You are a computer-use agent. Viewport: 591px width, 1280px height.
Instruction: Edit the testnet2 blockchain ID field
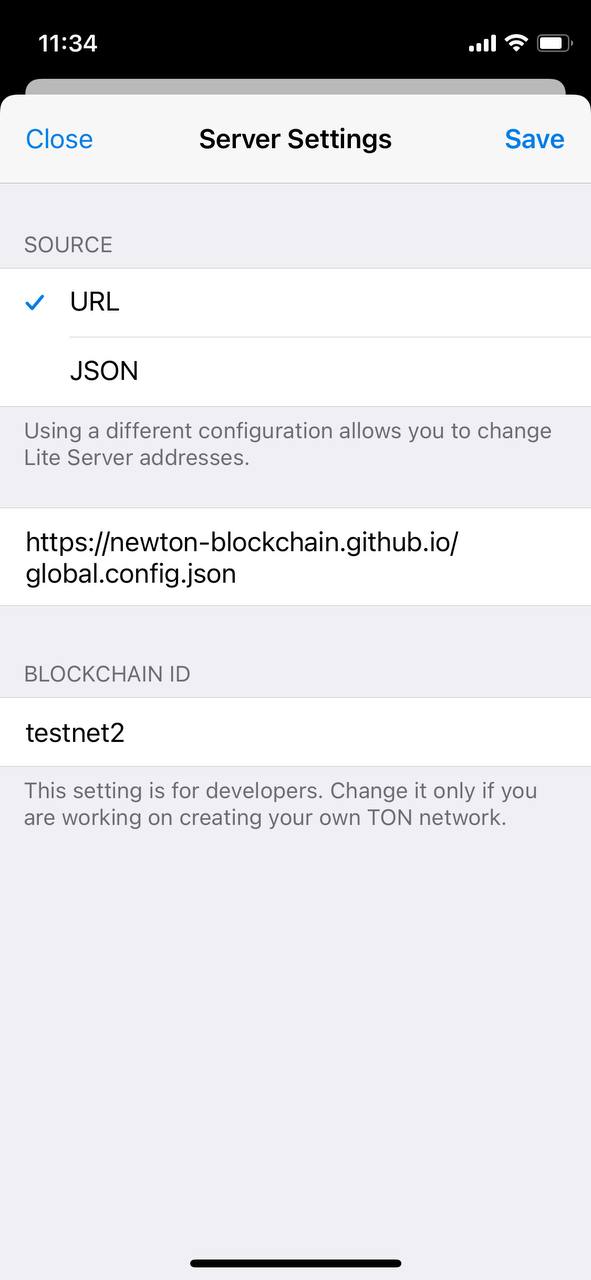pyautogui.click(x=295, y=733)
